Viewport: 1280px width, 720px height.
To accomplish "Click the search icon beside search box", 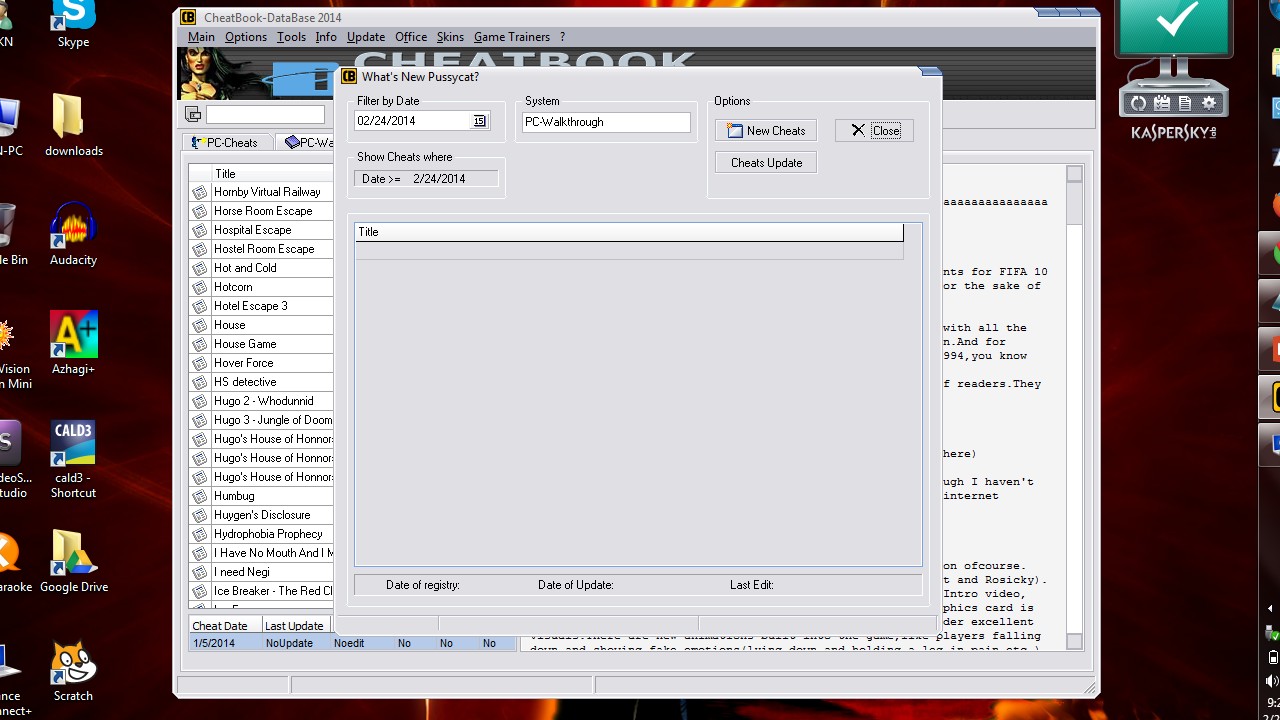I will tap(194, 115).
